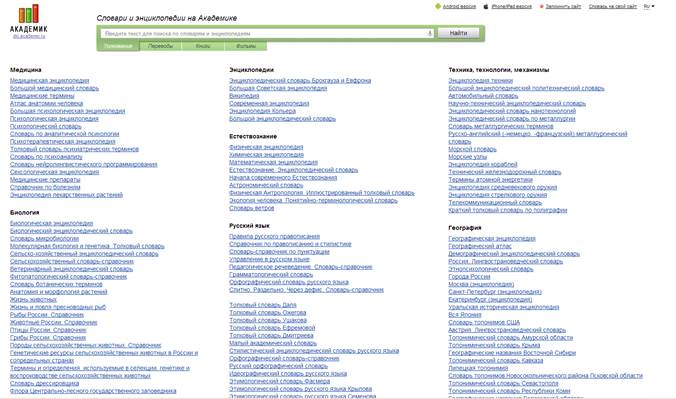
Task: Open Управление в русском языке
Action: click(269, 259)
